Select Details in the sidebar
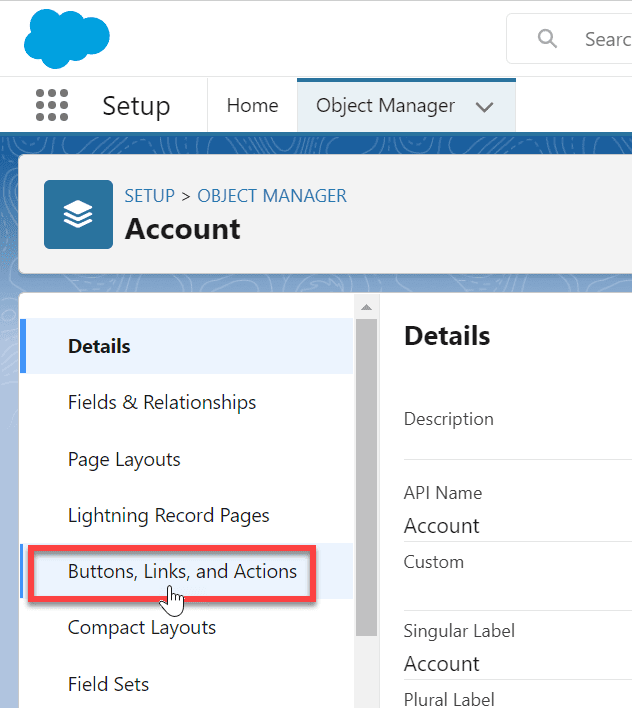The image size is (632, 708). (186, 346)
